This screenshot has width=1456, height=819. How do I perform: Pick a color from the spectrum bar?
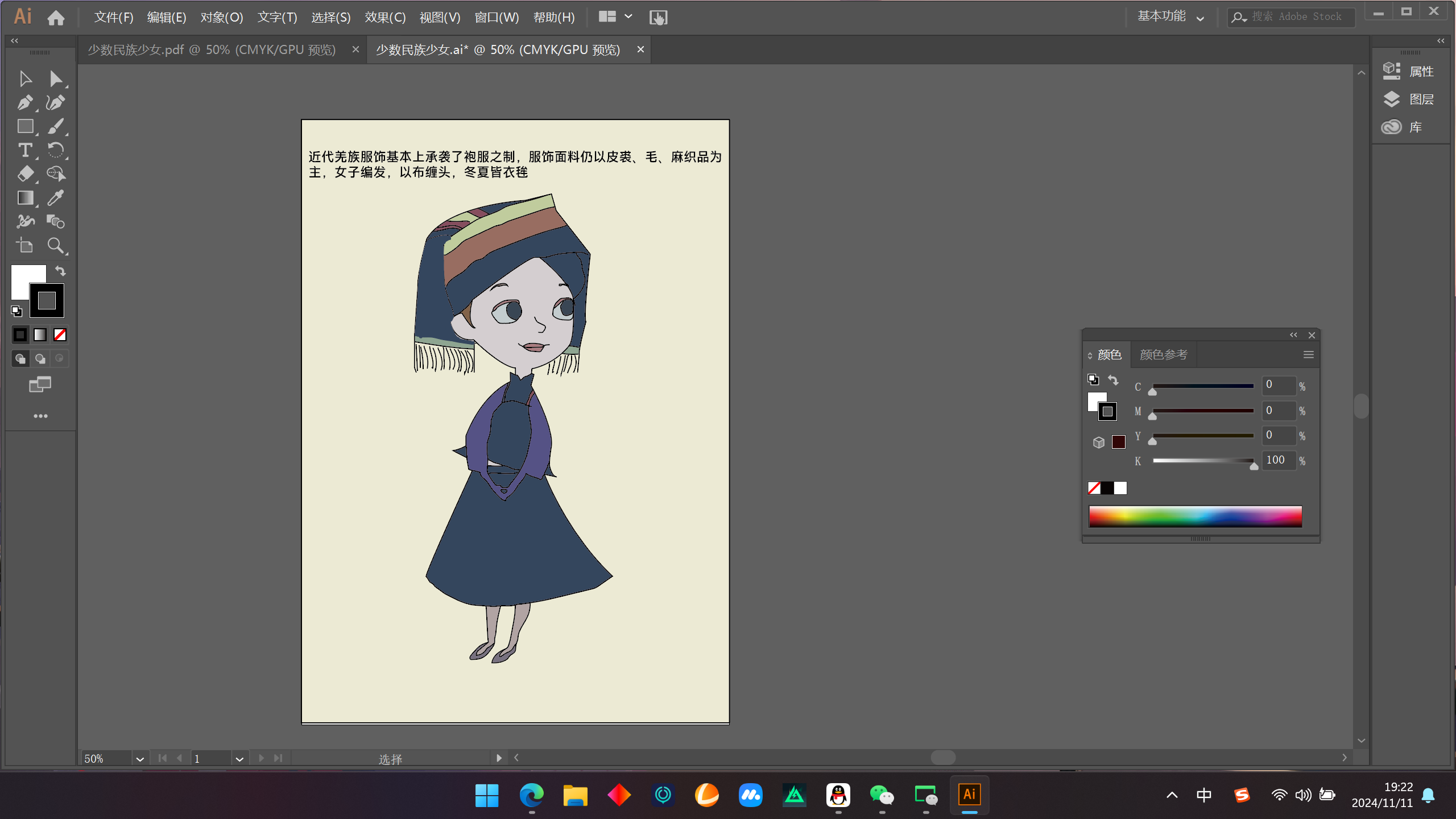point(1195,516)
